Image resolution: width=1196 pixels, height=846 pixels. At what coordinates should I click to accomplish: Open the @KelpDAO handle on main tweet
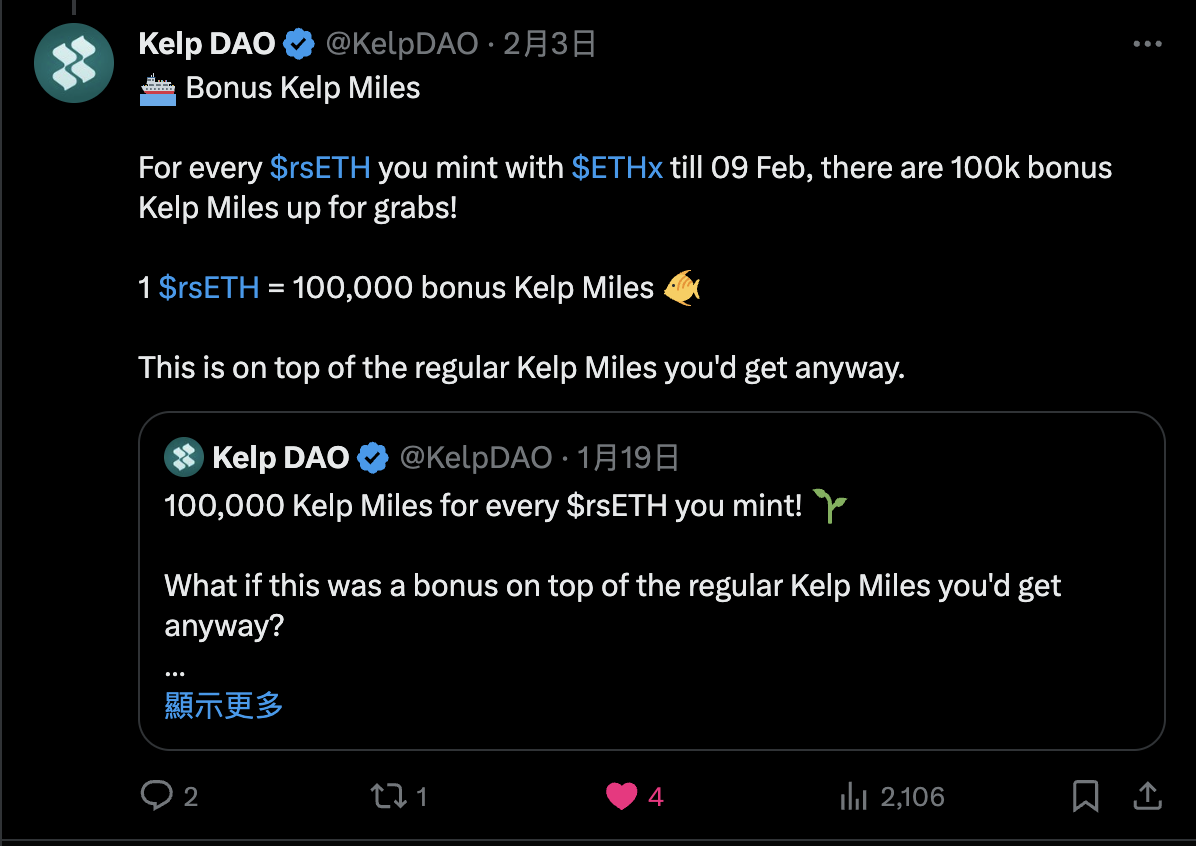[x=402, y=44]
